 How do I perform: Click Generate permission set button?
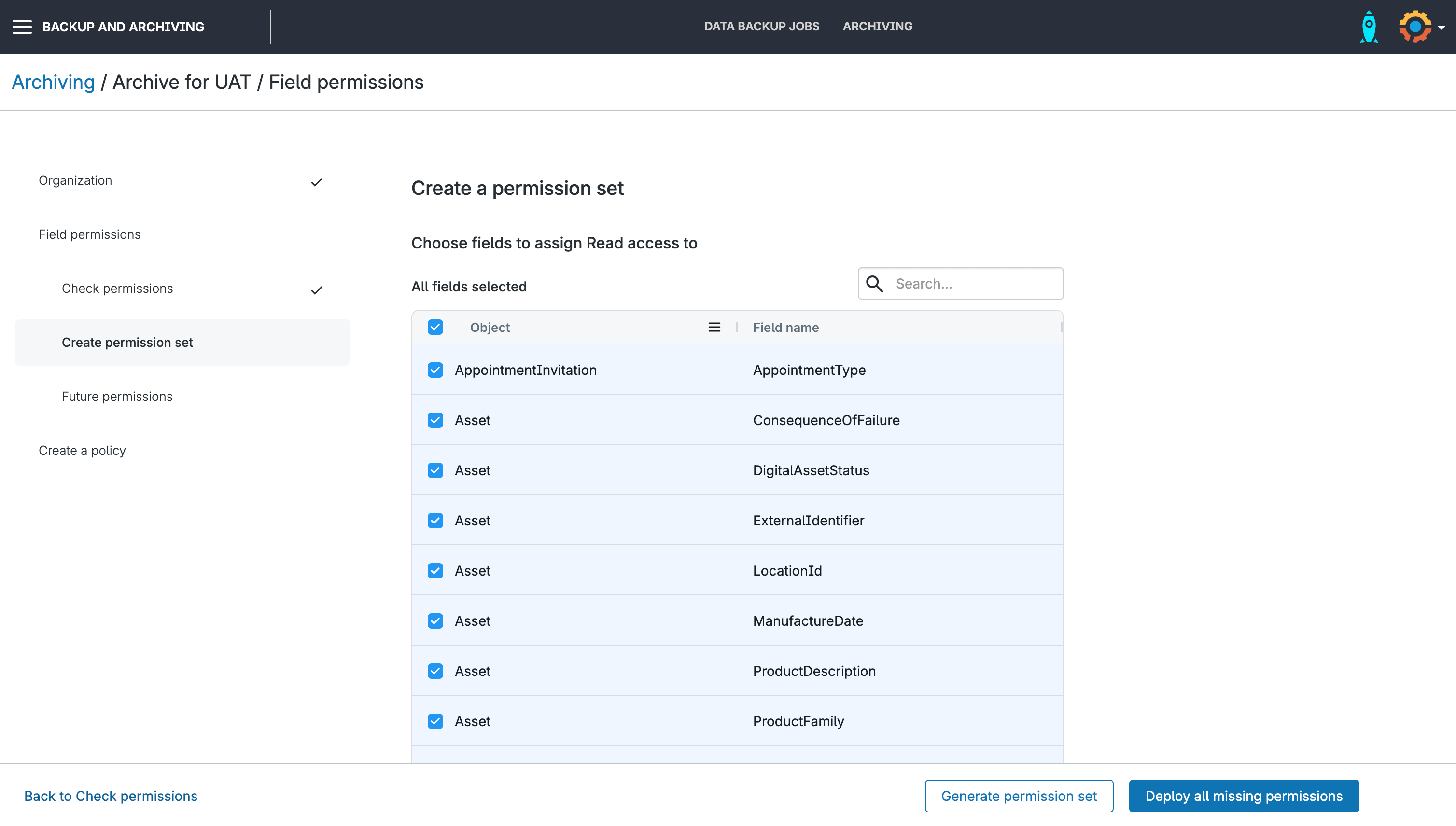[x=1018, y=796]
